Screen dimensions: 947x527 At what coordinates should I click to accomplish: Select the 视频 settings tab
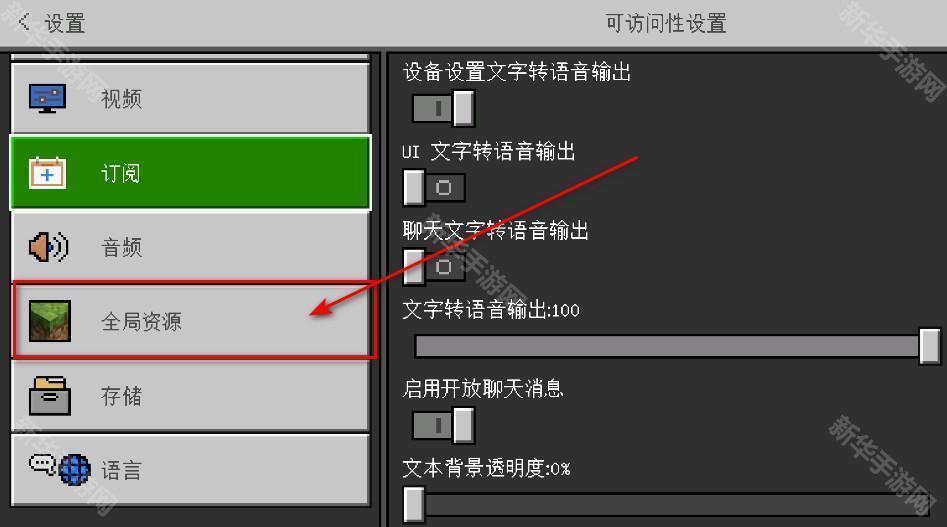190,98
